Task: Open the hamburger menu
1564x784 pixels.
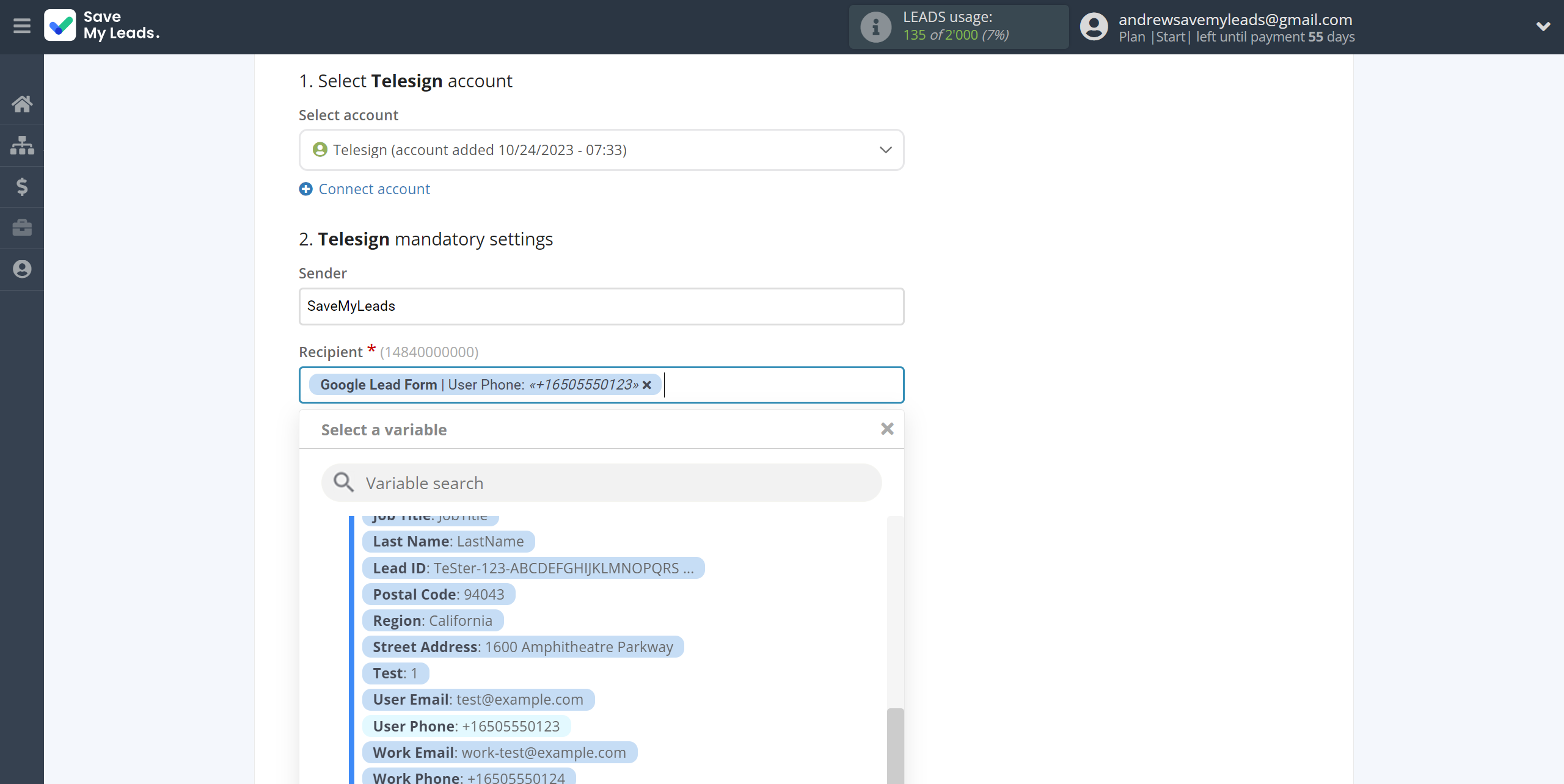Action: [x=22, y=26]
